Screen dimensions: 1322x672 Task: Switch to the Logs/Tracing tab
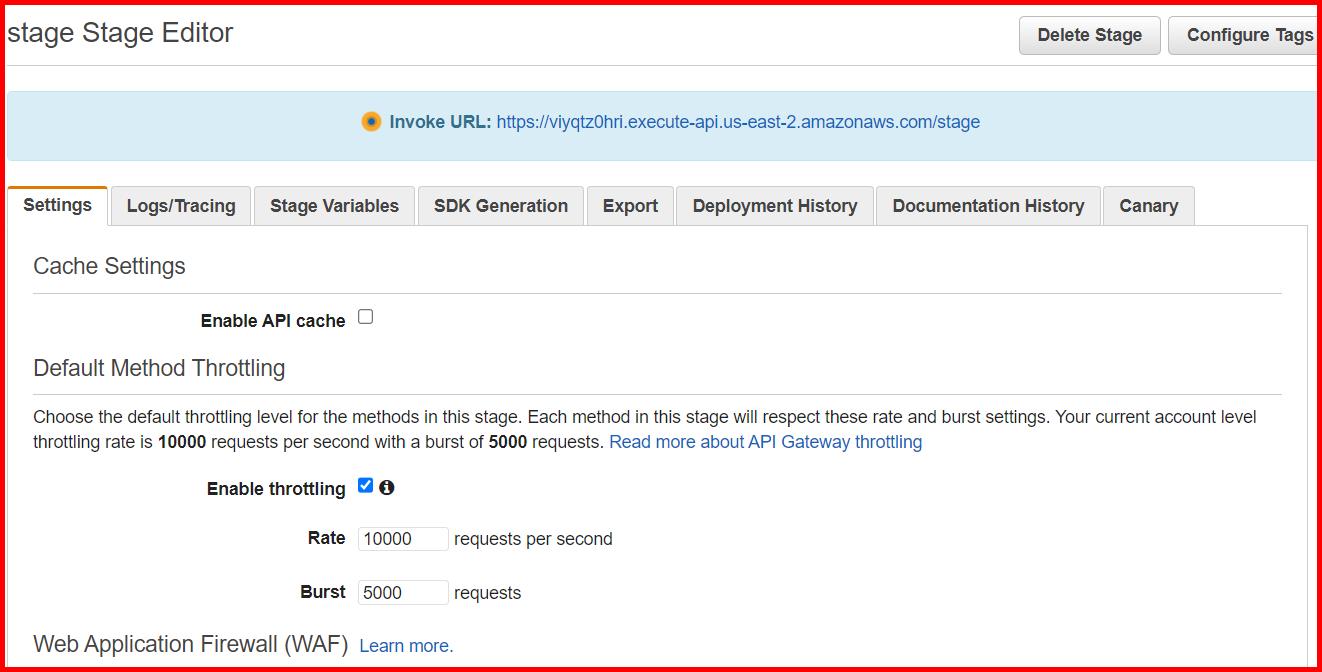tap(180, 205)
